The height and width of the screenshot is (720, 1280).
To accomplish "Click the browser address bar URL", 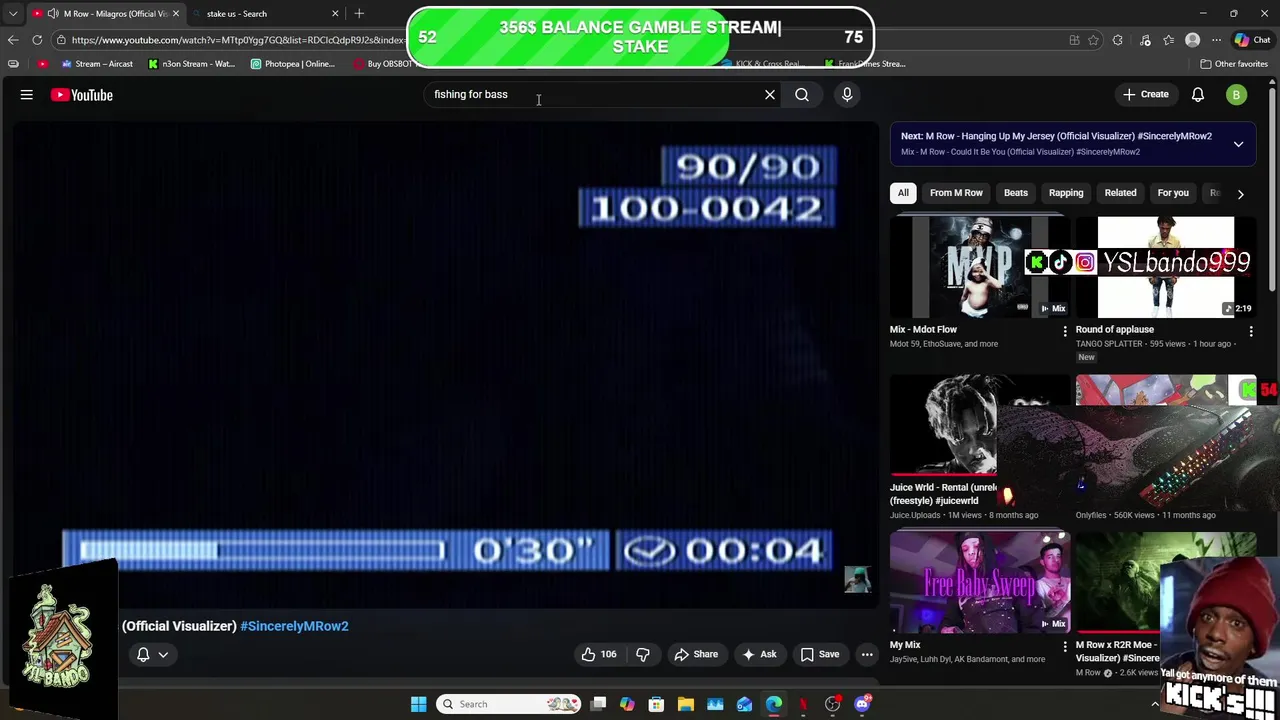I will [238, 40].
